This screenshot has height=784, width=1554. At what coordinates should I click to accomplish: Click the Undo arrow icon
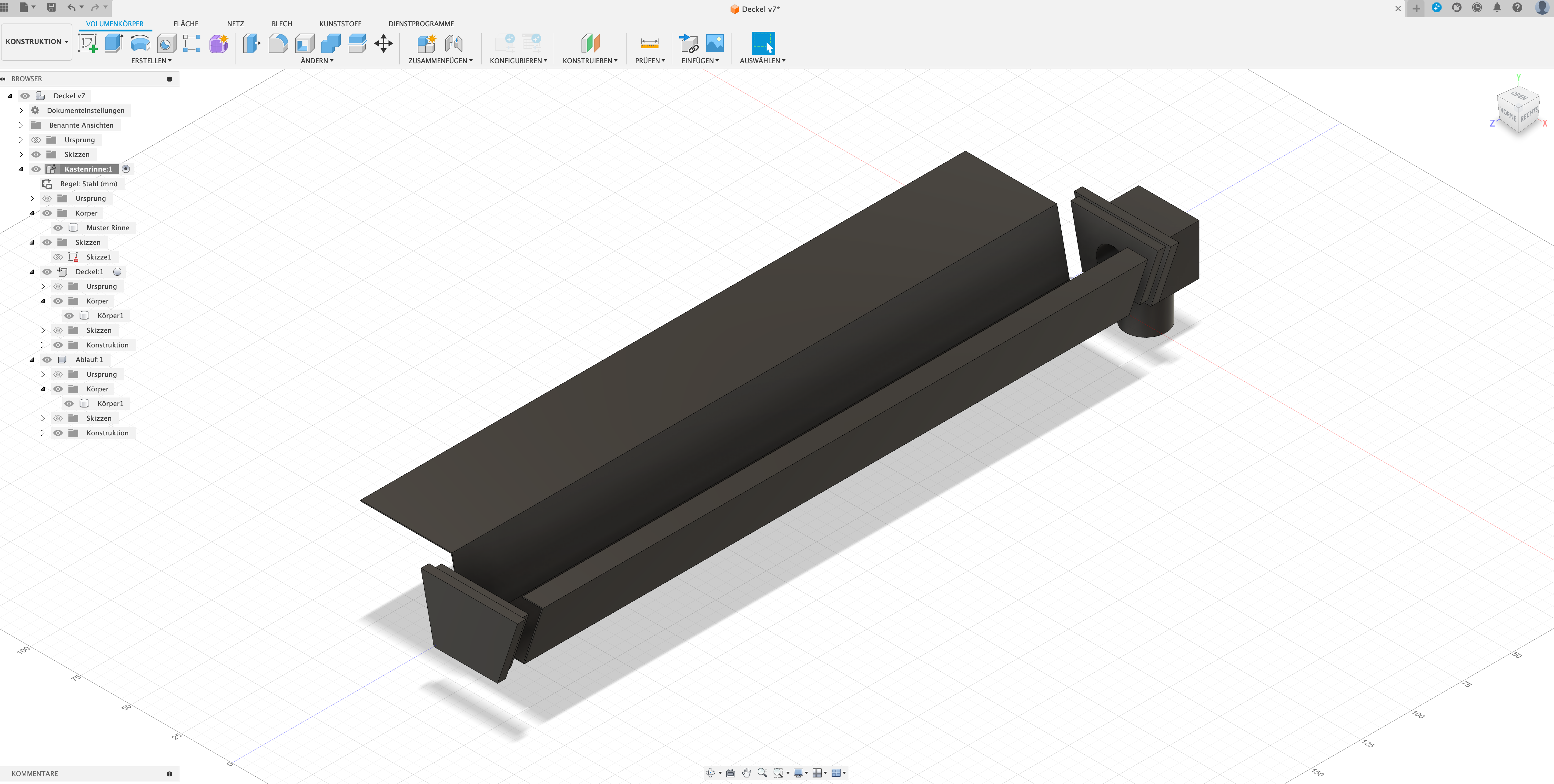tap(72, 7)
